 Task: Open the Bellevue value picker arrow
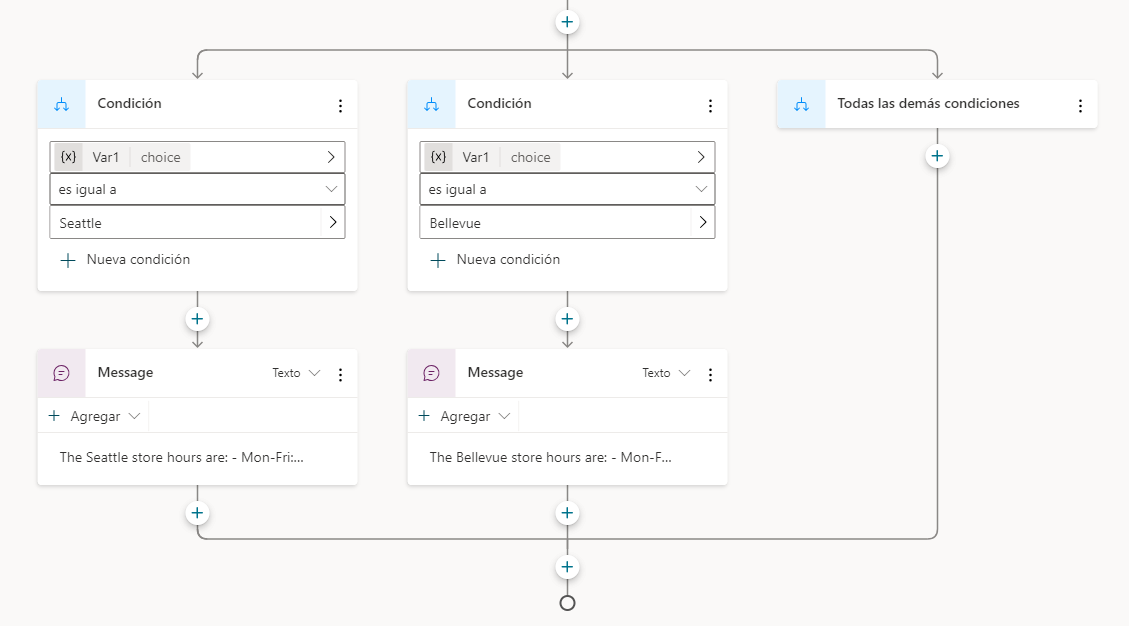[x=703, y=223]
